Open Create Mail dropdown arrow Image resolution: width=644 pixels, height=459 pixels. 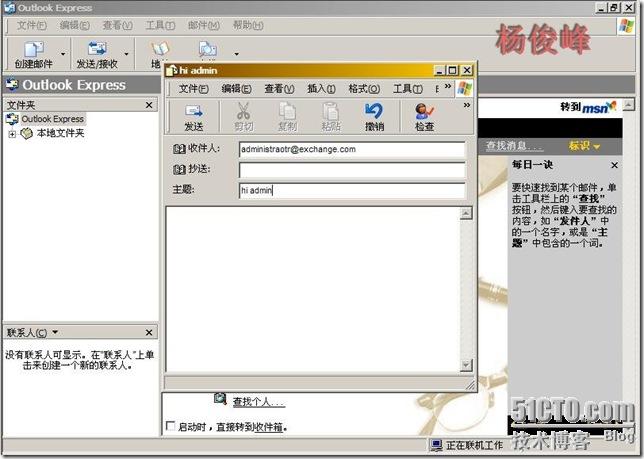click(x=63, y=54)
